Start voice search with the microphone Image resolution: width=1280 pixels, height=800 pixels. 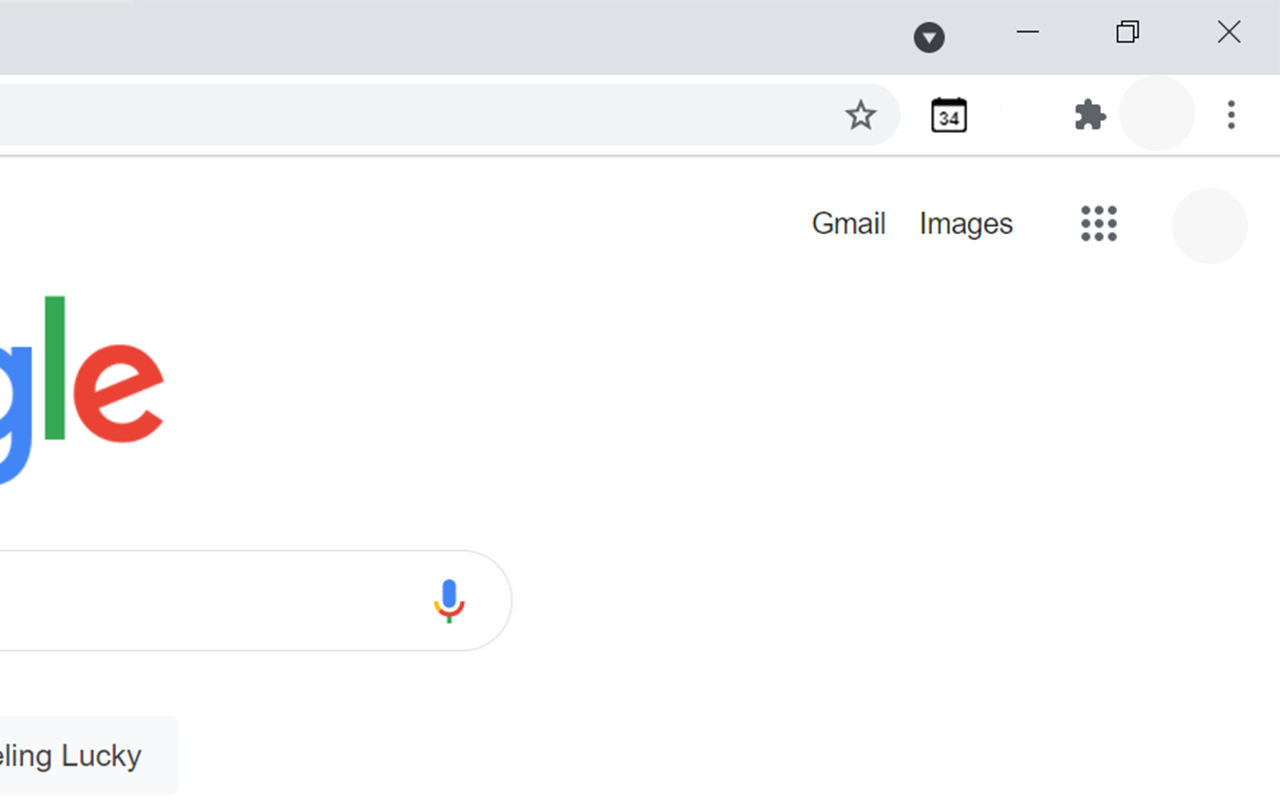tap(449, 601)
